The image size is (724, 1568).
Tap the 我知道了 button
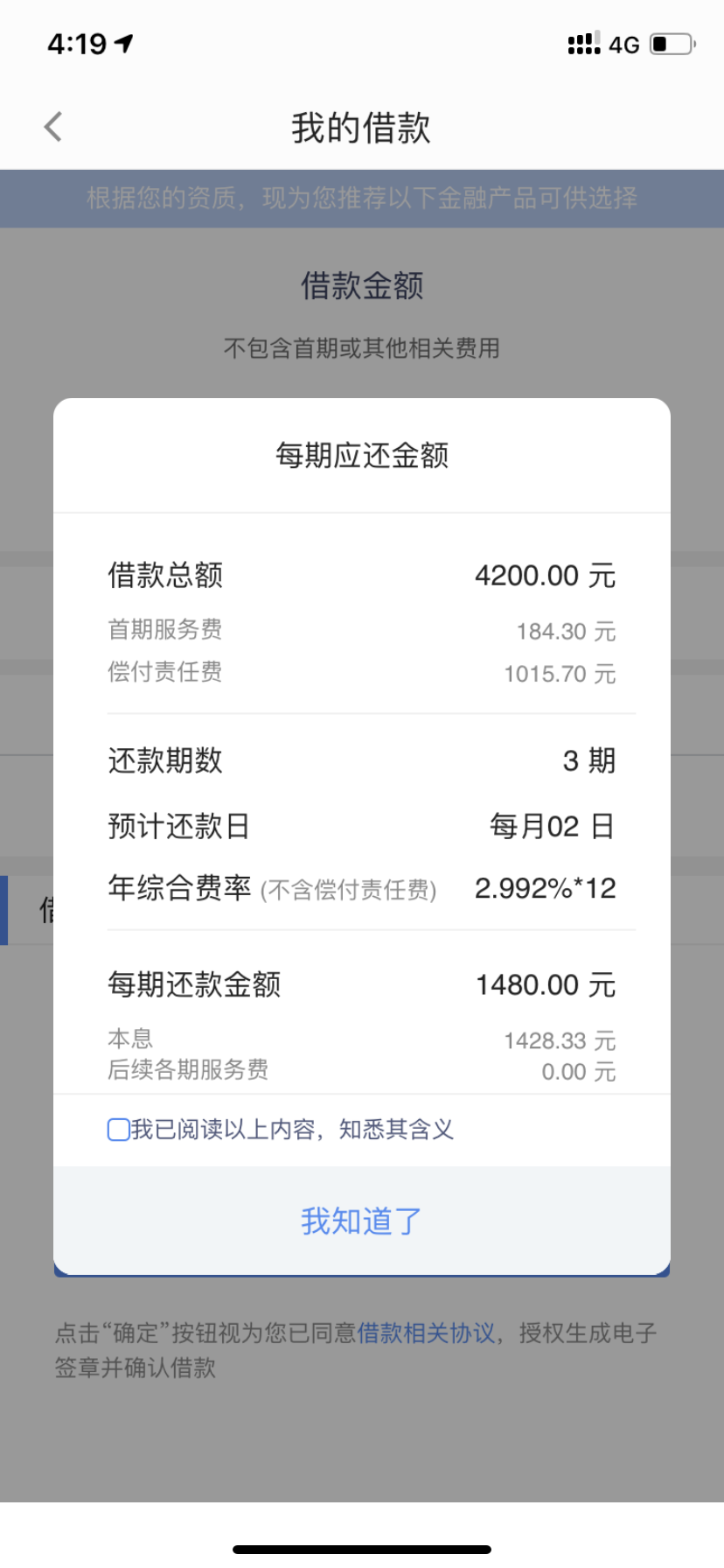362,1221
